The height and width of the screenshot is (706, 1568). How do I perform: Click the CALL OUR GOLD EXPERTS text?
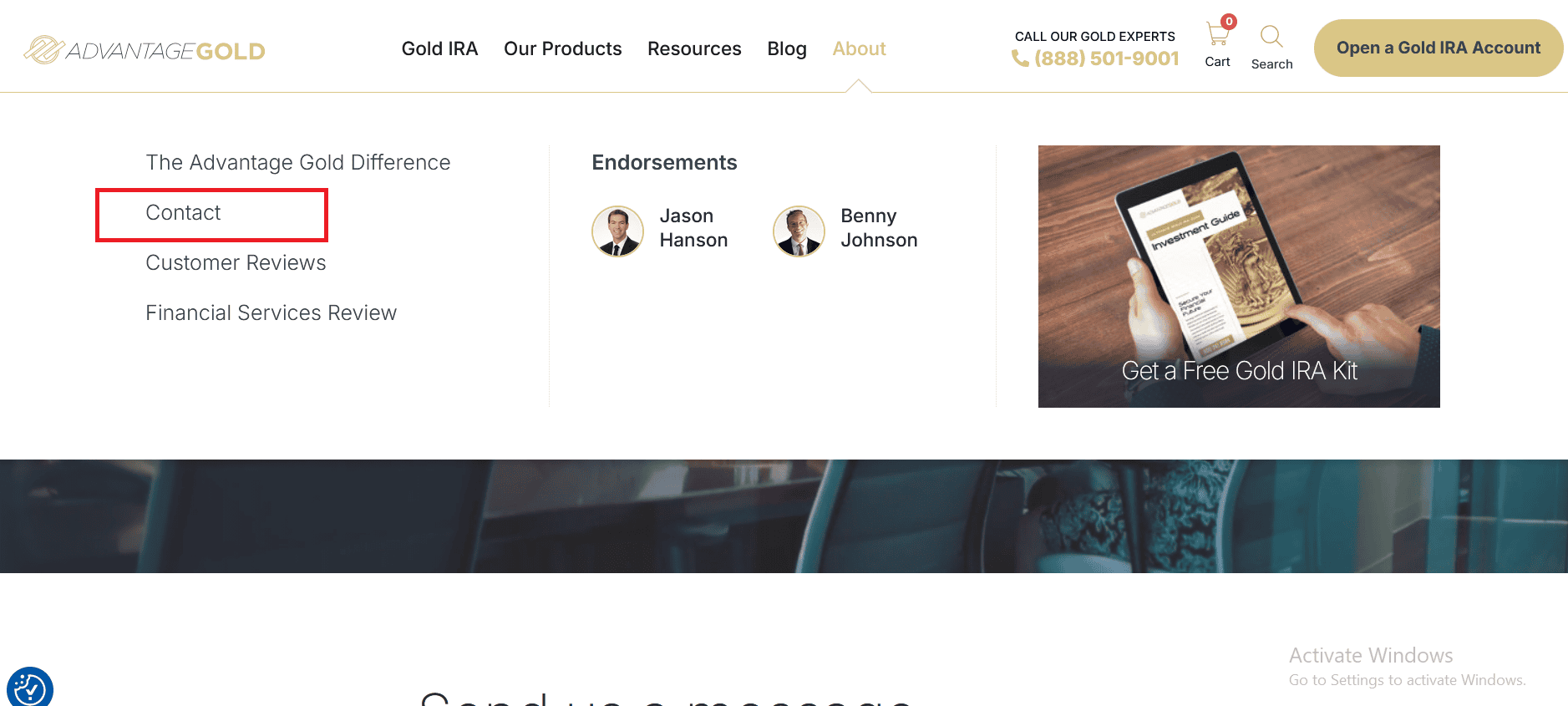pyautogui.click(x=1094, y=36)
